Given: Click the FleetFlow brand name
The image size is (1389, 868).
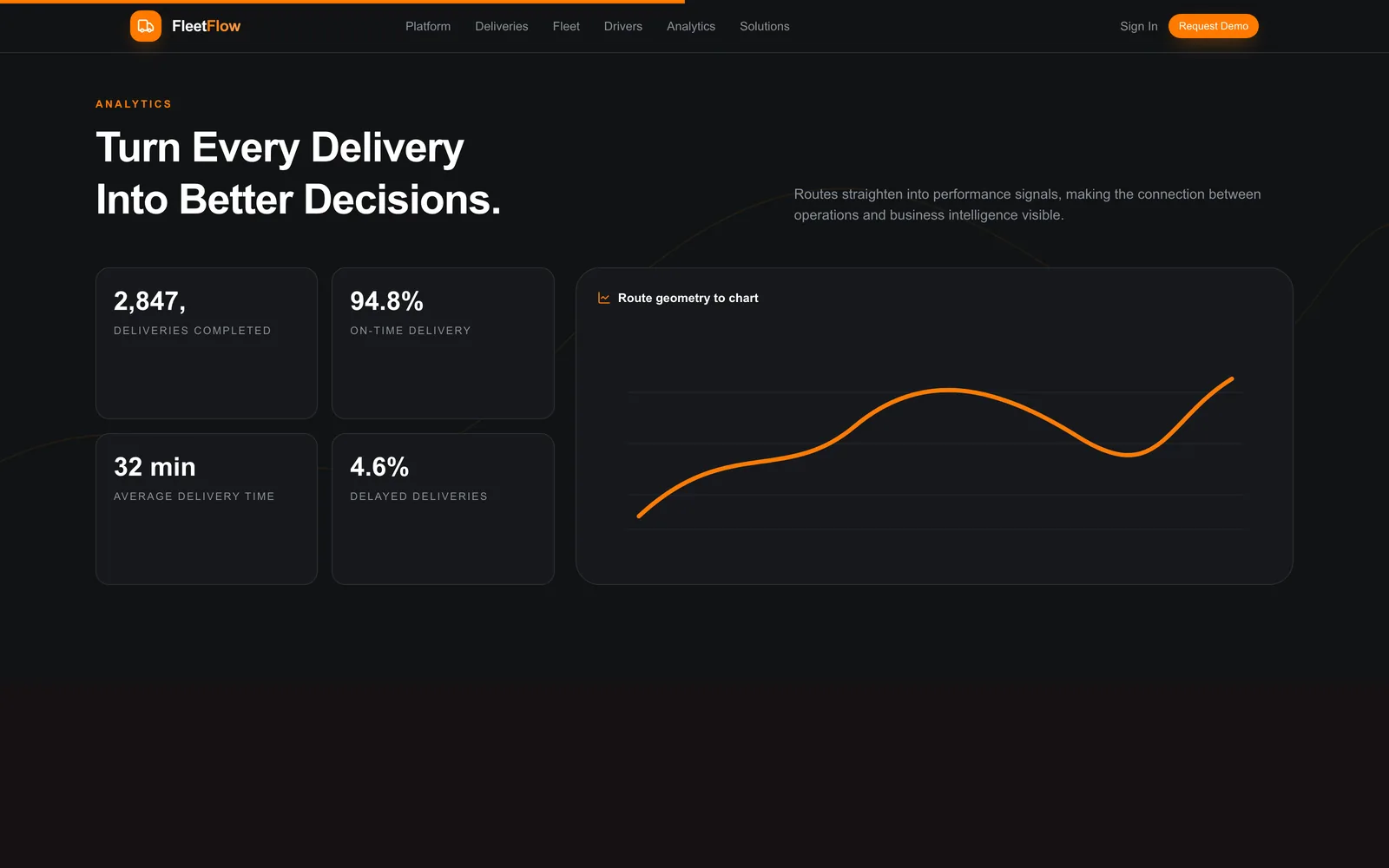Looking at the screenshot, I should [x=207, y=26].
